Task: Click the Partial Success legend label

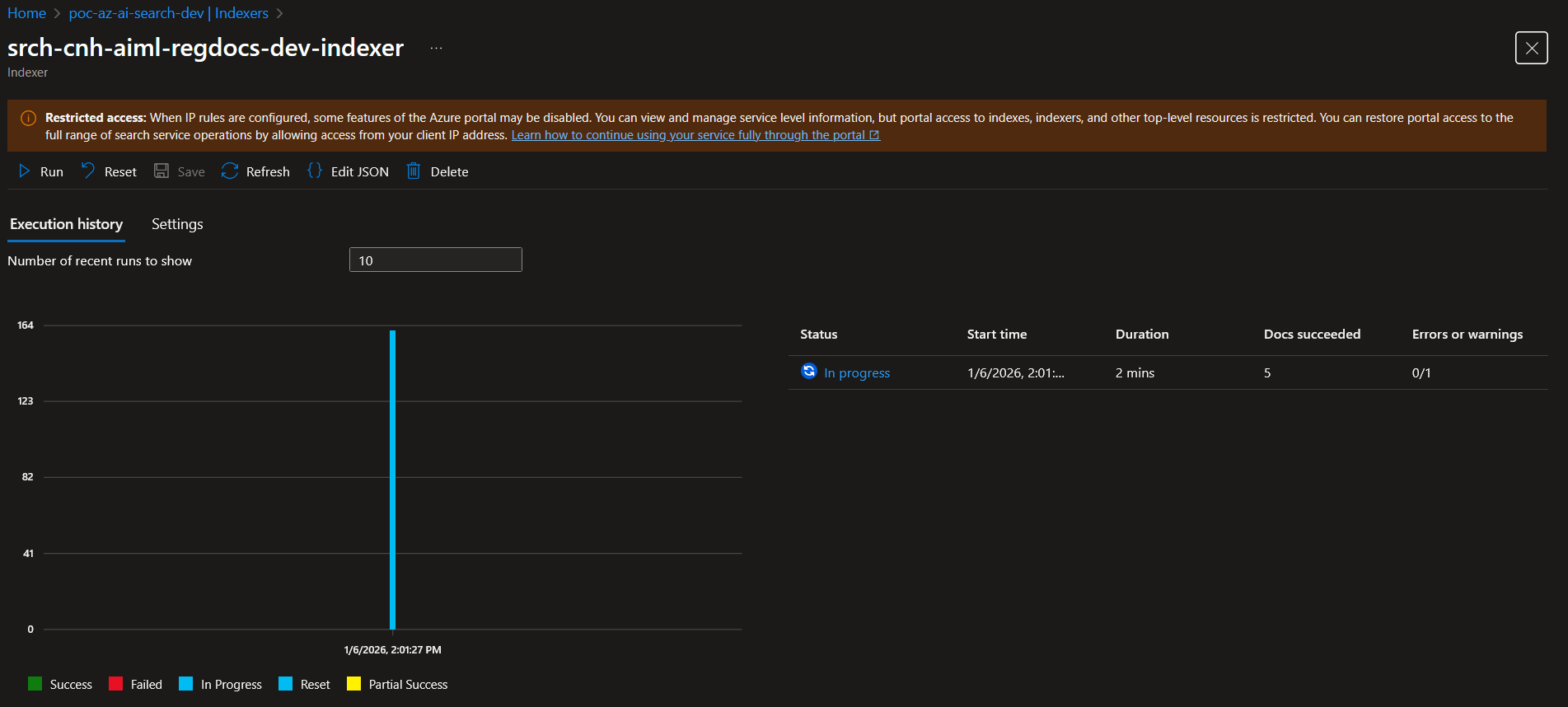Action: point(408,685)
